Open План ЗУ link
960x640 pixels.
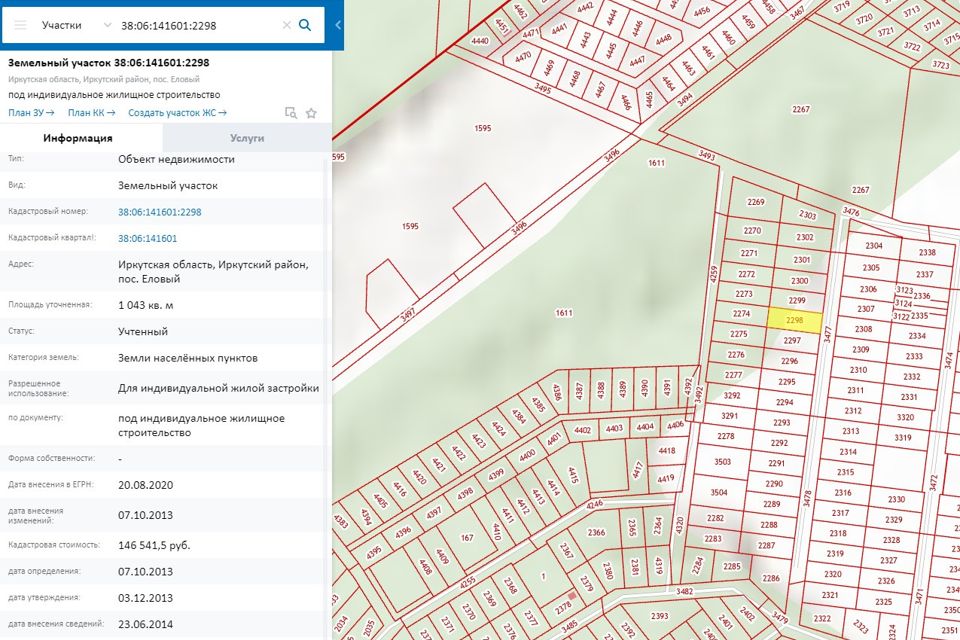[x=31, y=113]
